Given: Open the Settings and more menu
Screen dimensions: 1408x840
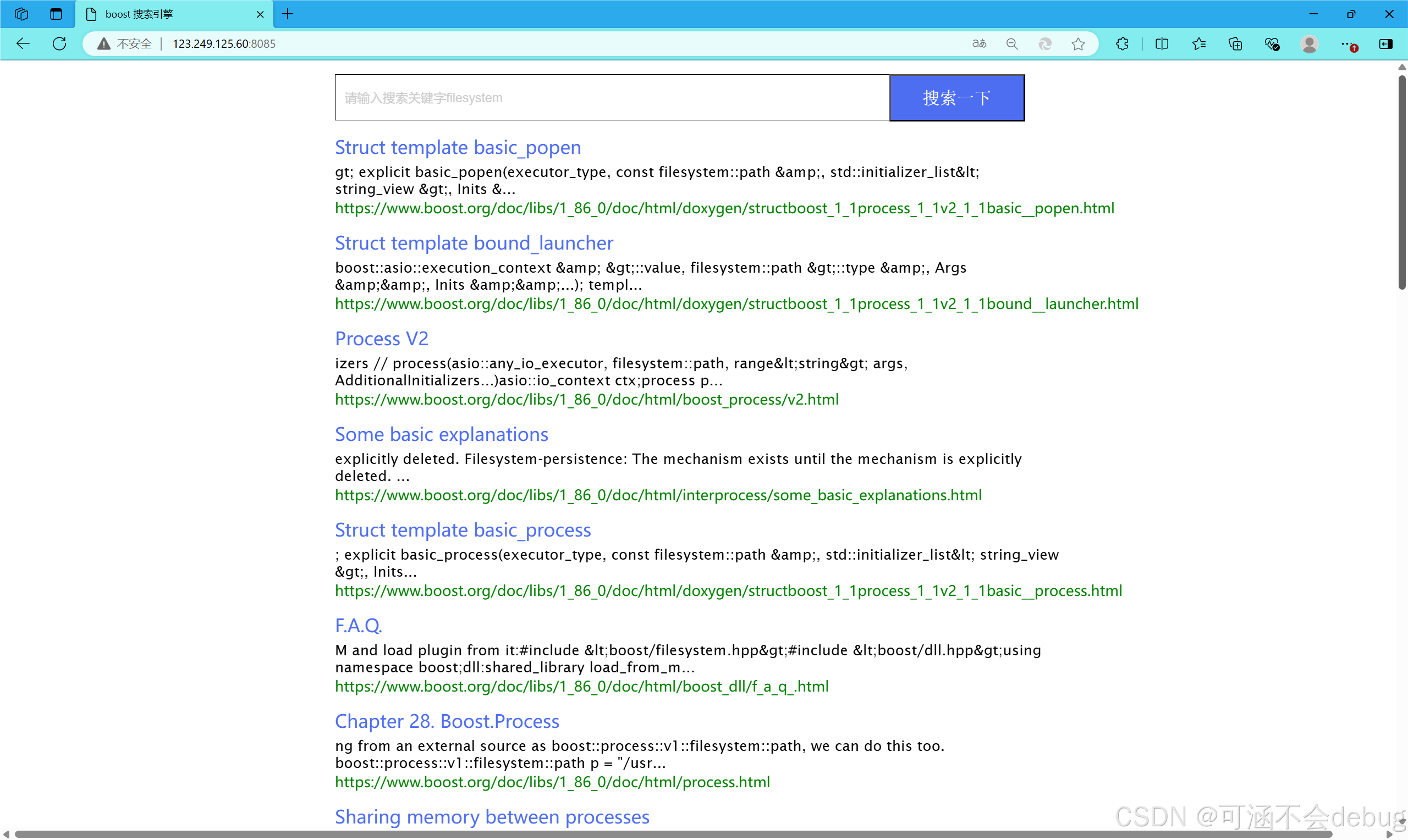Looking at the screenshot, I should point(1348,43).
